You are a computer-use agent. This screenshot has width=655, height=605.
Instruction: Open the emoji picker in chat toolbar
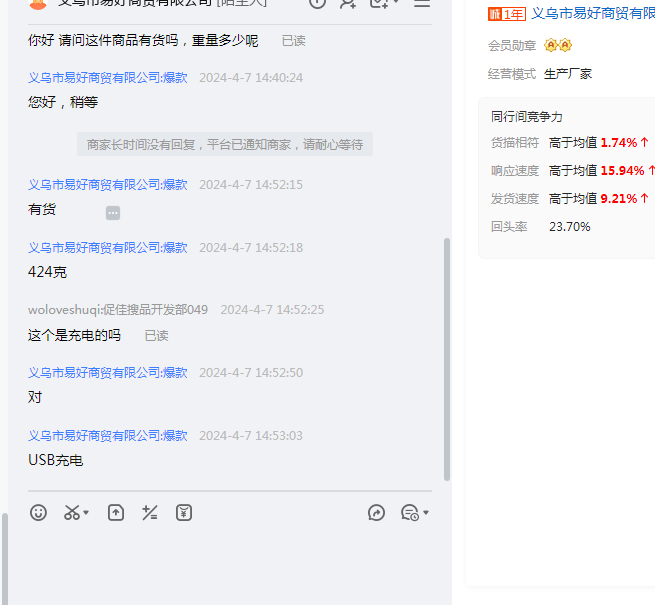[38, 513]
